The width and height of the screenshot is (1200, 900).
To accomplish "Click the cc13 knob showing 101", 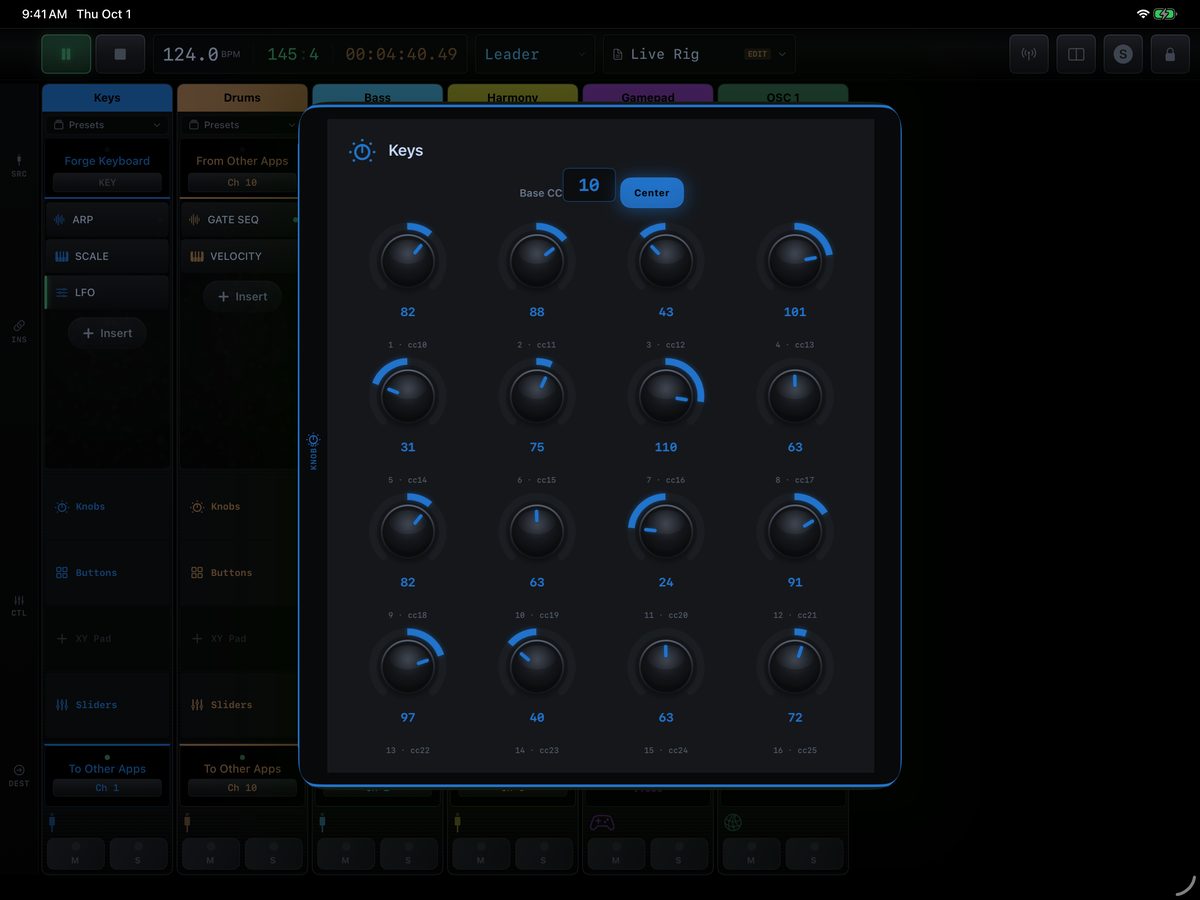I will click(x=795, y=262).
